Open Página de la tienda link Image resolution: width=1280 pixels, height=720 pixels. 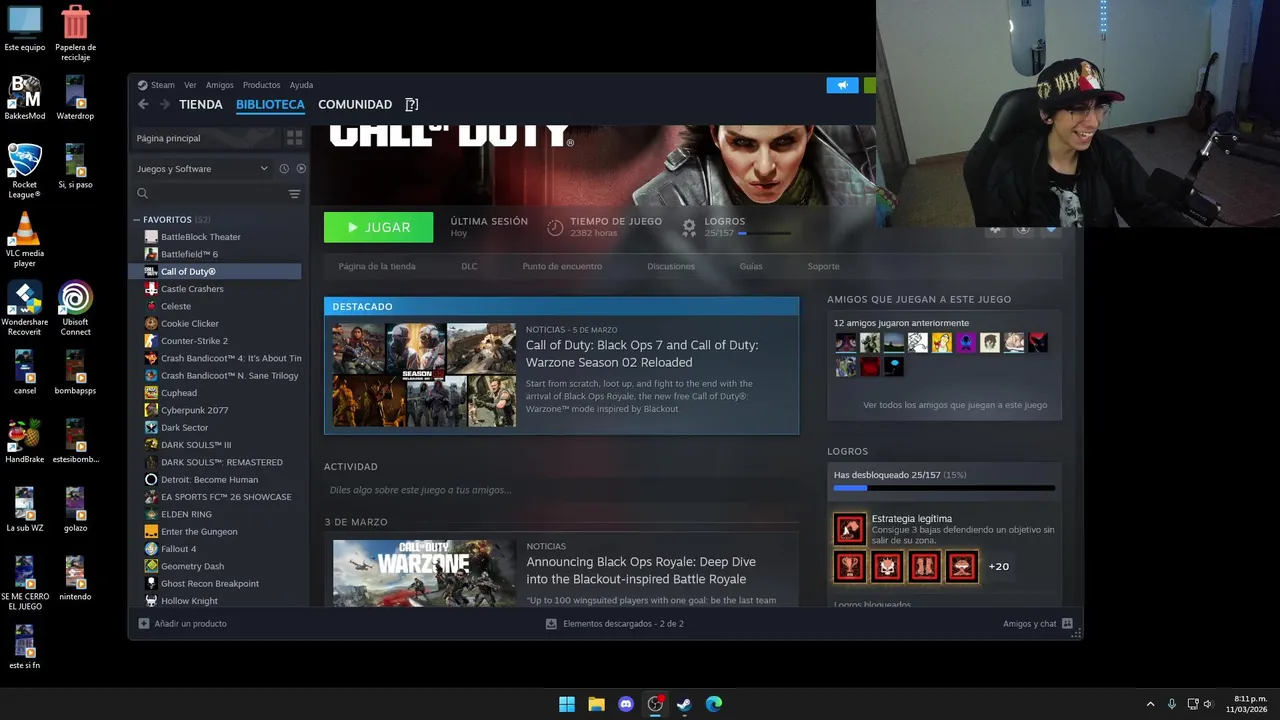click(377, 267)
